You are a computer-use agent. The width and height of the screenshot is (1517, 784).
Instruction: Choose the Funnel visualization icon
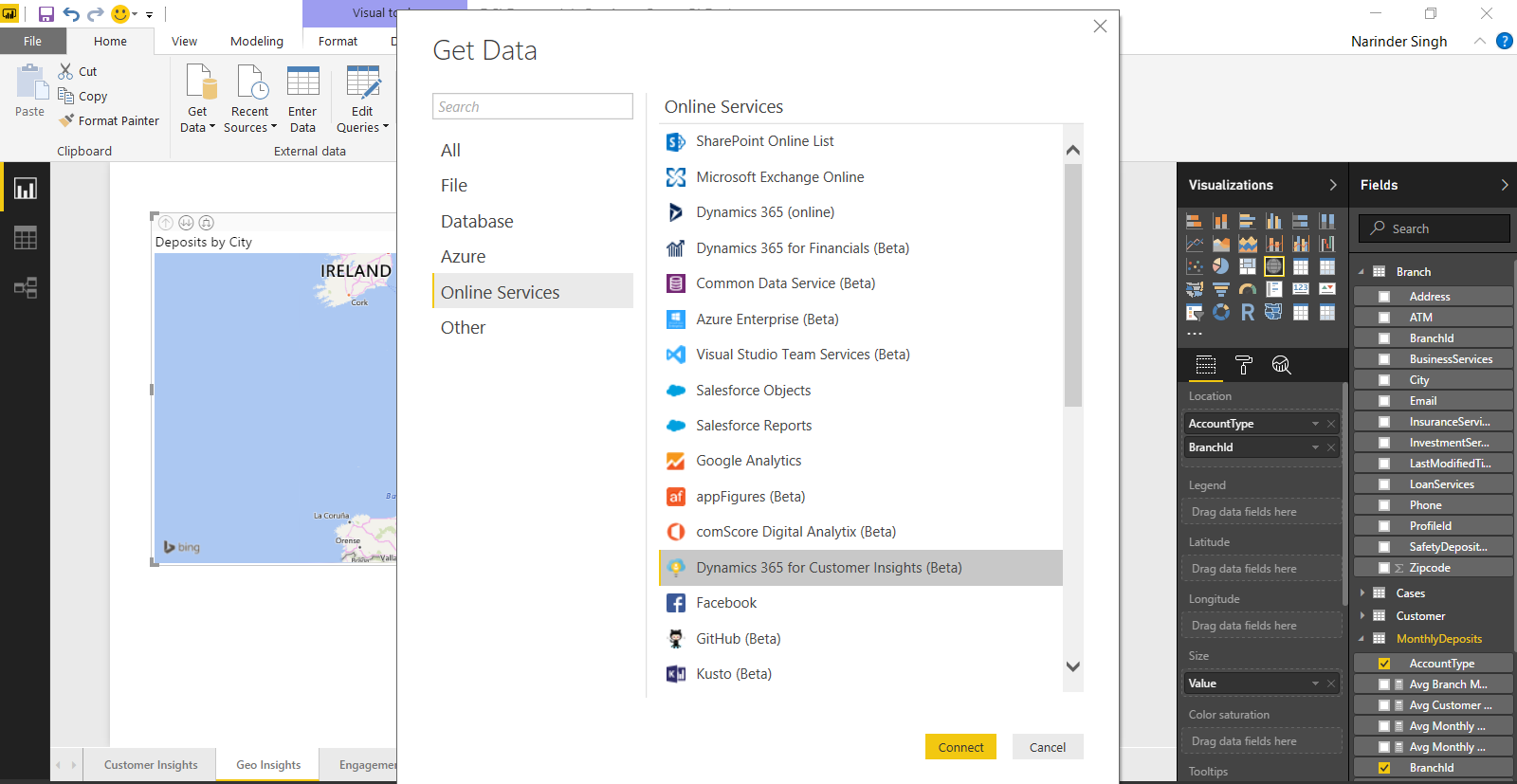(x=1221, y=289)
